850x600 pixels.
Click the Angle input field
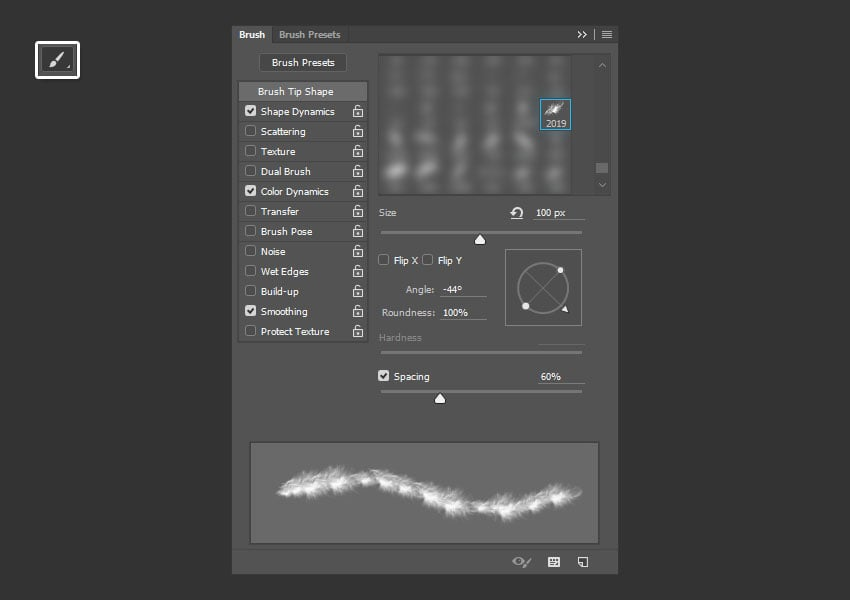click(x=462, y=290)
